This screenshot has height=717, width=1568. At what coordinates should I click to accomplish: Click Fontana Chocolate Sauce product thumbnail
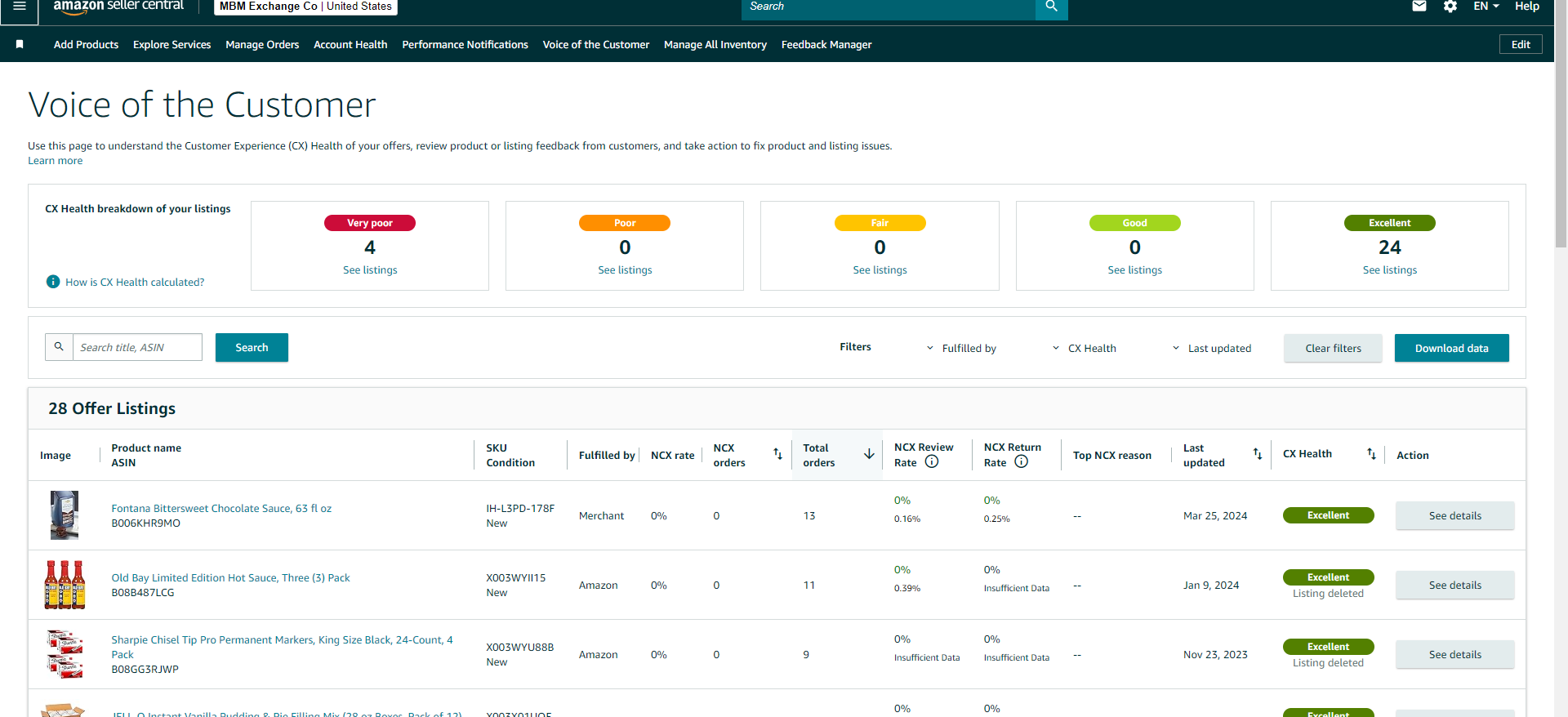click(x=65, y=515)
